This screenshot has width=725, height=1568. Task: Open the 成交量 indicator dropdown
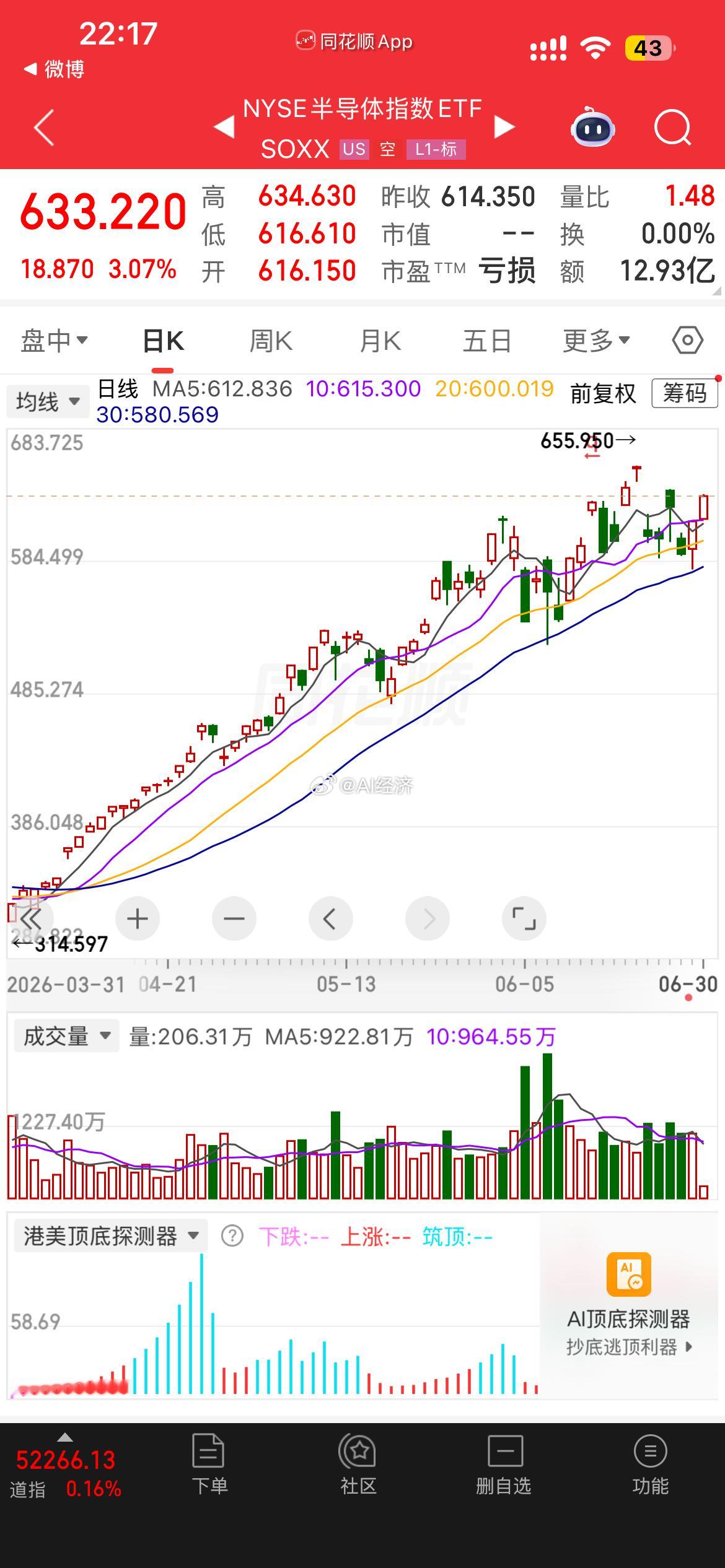[66, 1036]
